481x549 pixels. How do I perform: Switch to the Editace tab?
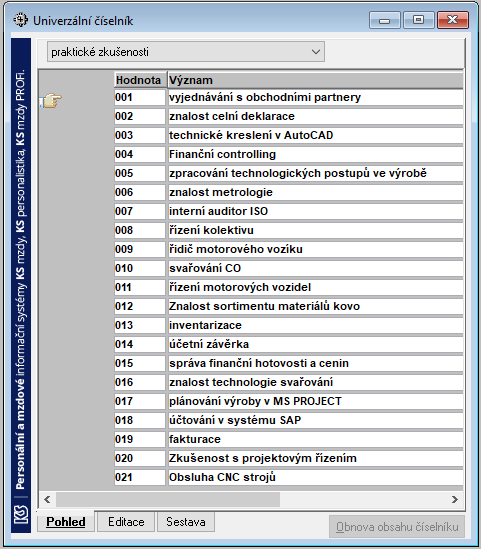(x=126, y=522)
